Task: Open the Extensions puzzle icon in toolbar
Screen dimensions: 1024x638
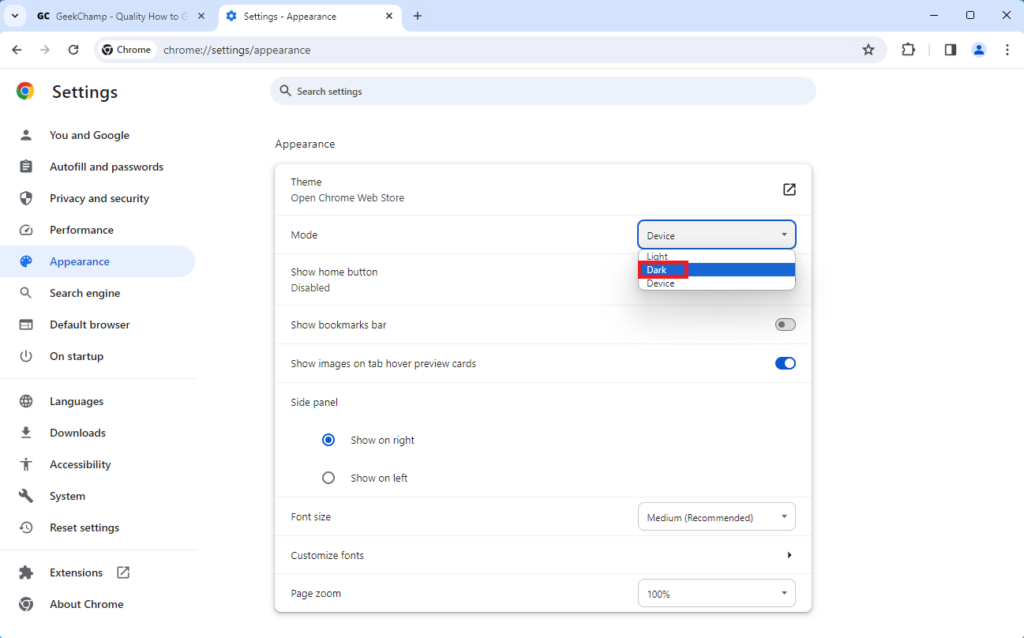Action: coord(908,50)
